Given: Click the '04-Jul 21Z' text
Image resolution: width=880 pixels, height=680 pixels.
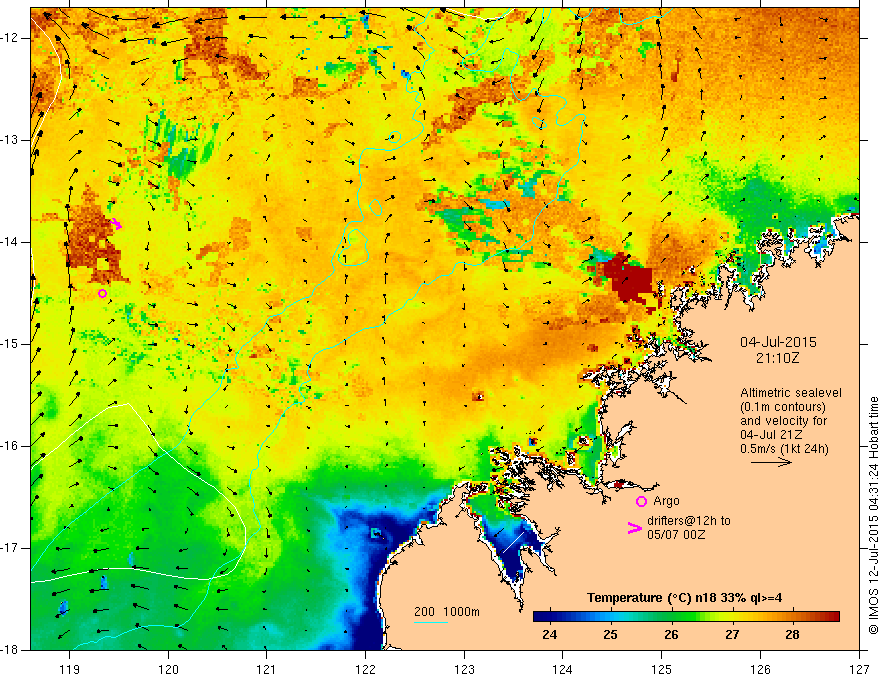Looking at the screenshot, I should (771, 435).
